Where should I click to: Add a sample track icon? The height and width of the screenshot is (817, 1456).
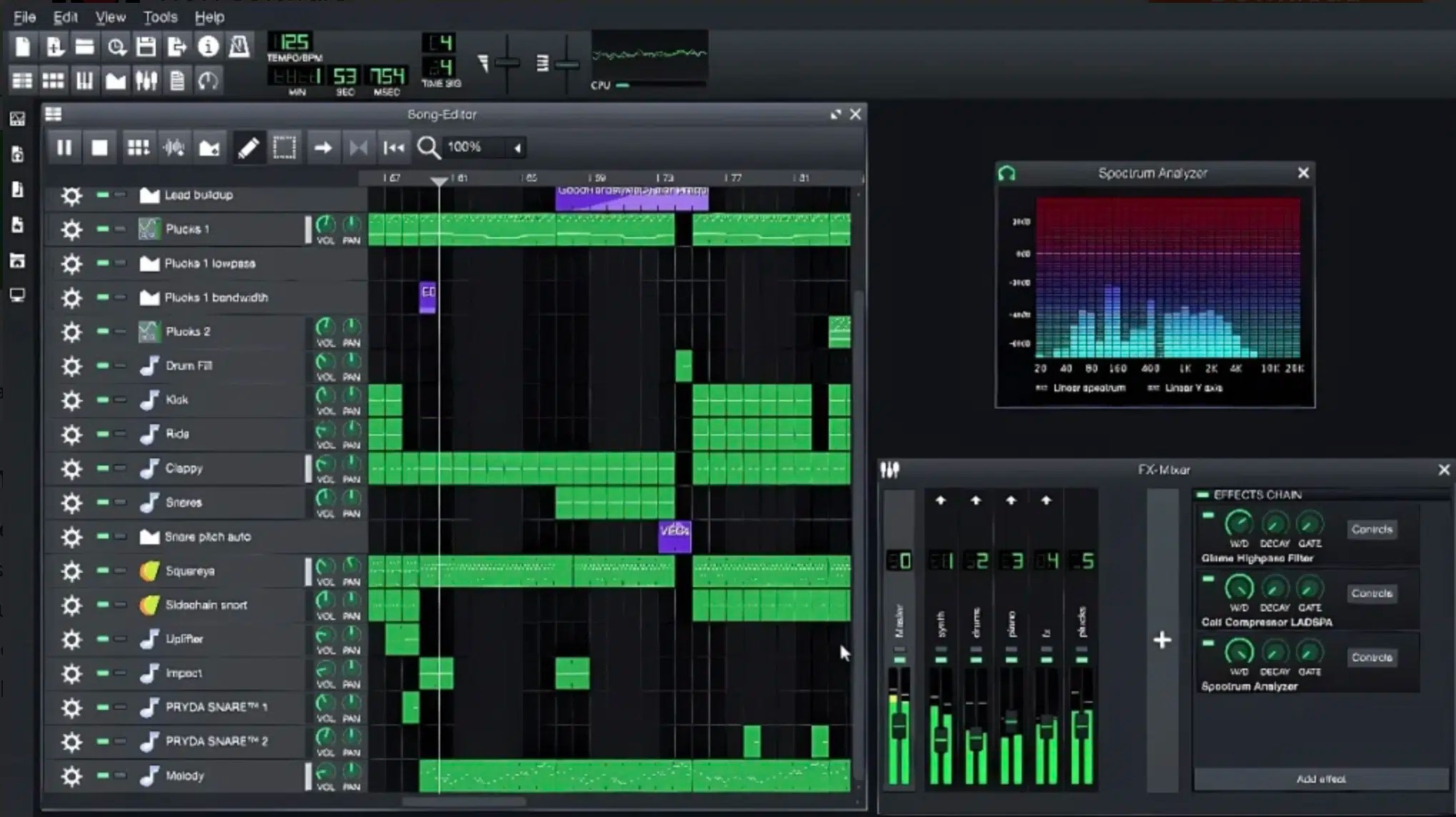(174, 148)
